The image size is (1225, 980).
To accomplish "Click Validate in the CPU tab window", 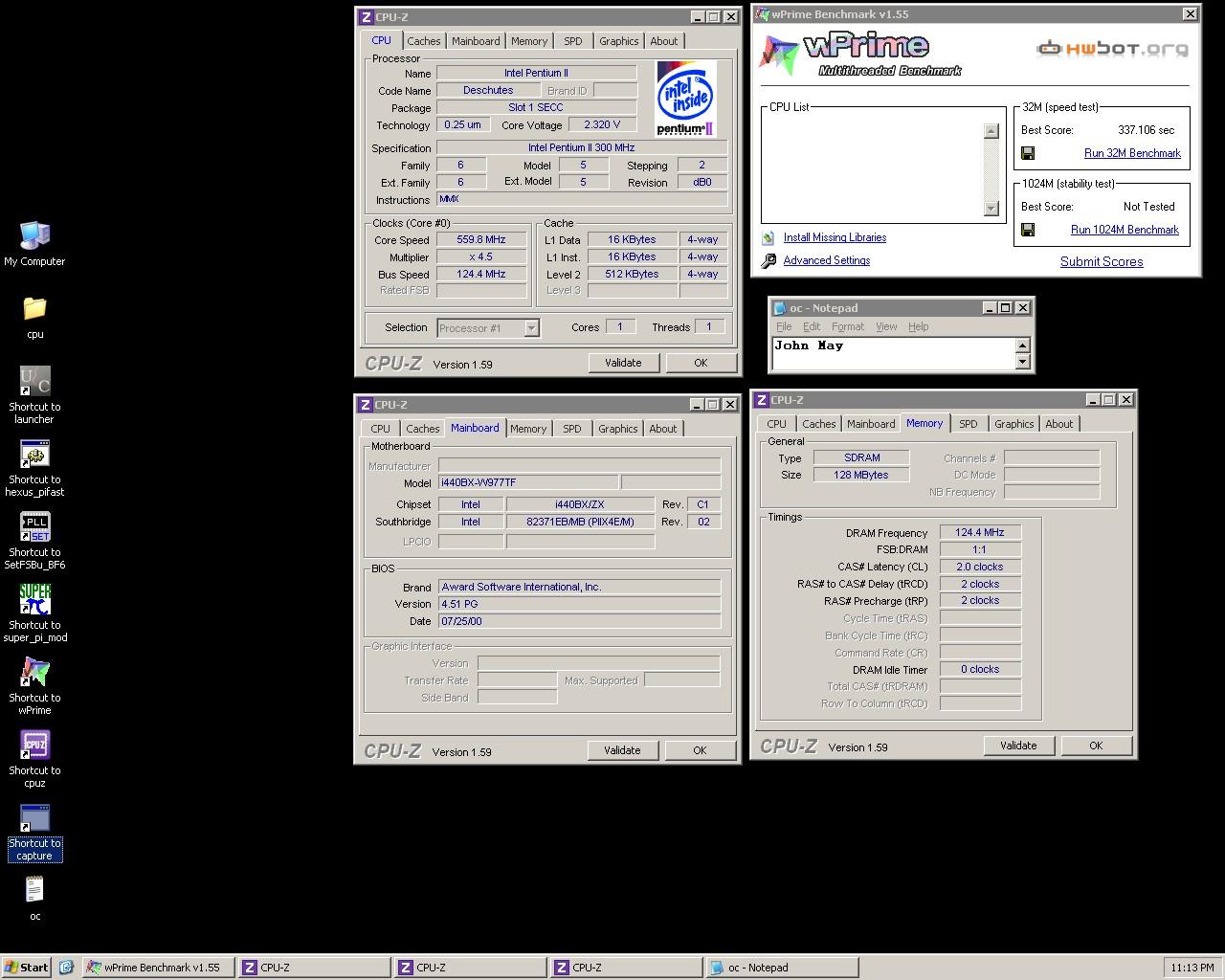I will click(623, 363).
